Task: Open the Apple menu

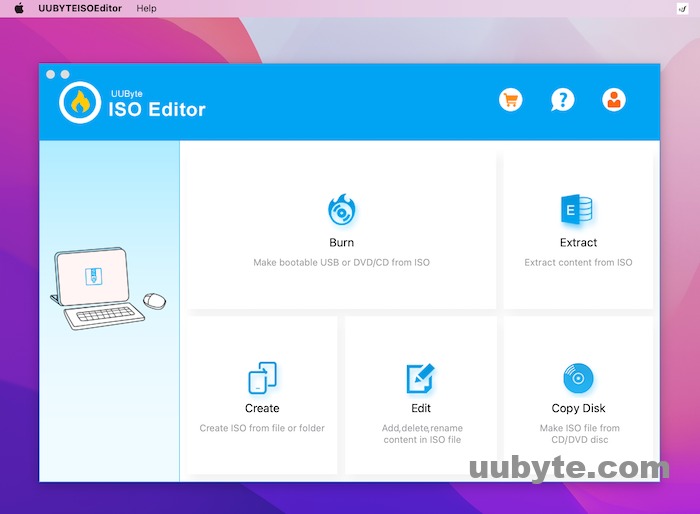Action: pyautogui.click(x=19, y=8)
